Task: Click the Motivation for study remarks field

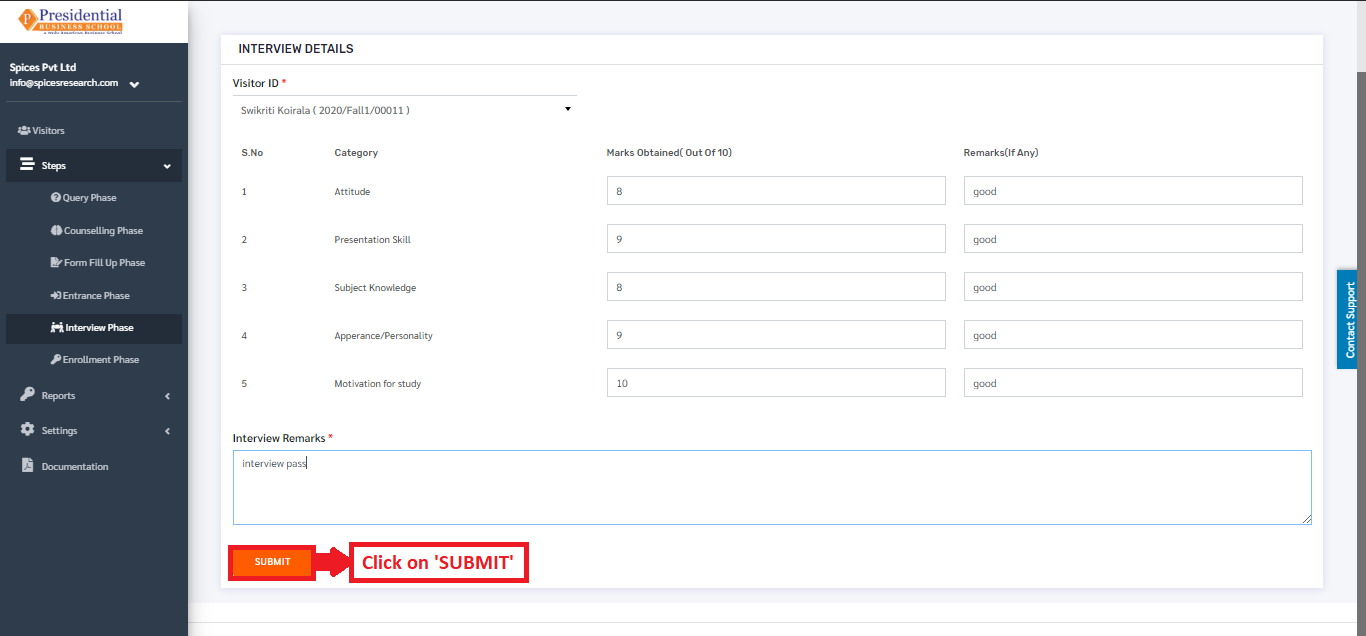Action: coord(1133,383)
